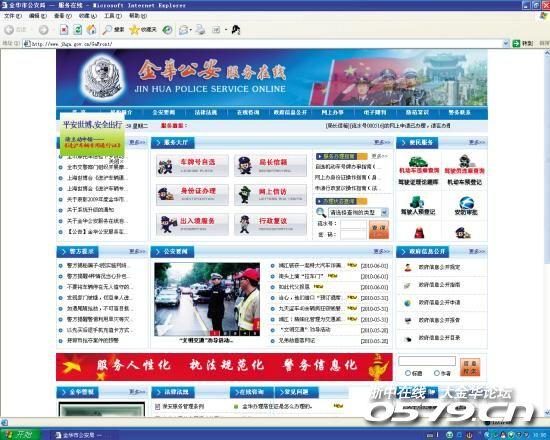Open 网上信访 online petition service
This screenshot has width=550, height=440.
[270, 195]
